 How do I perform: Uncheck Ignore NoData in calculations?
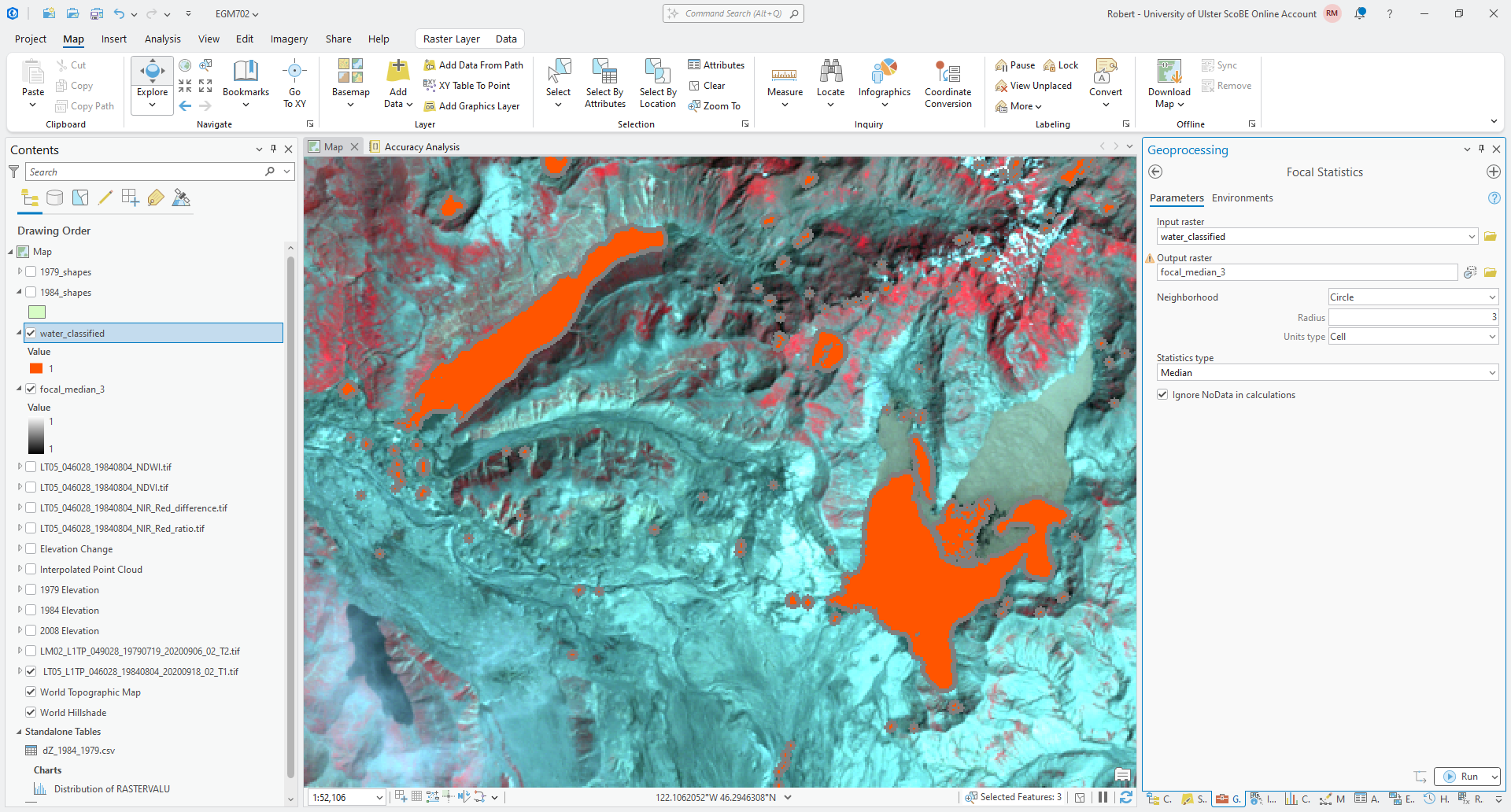pyautogui.click(x=1162, y=395)
